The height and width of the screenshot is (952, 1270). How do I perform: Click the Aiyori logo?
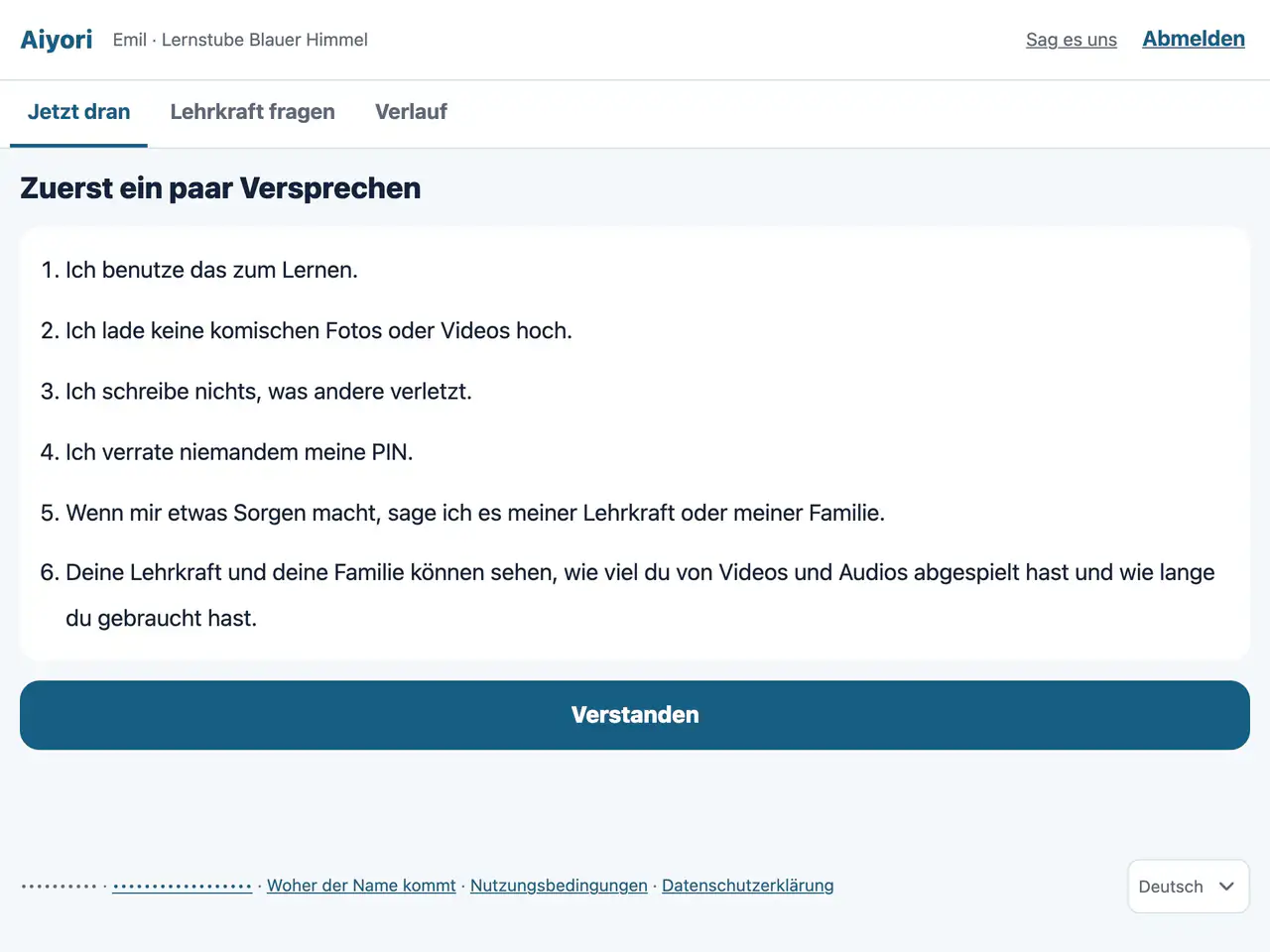click(x=57, y=40)
